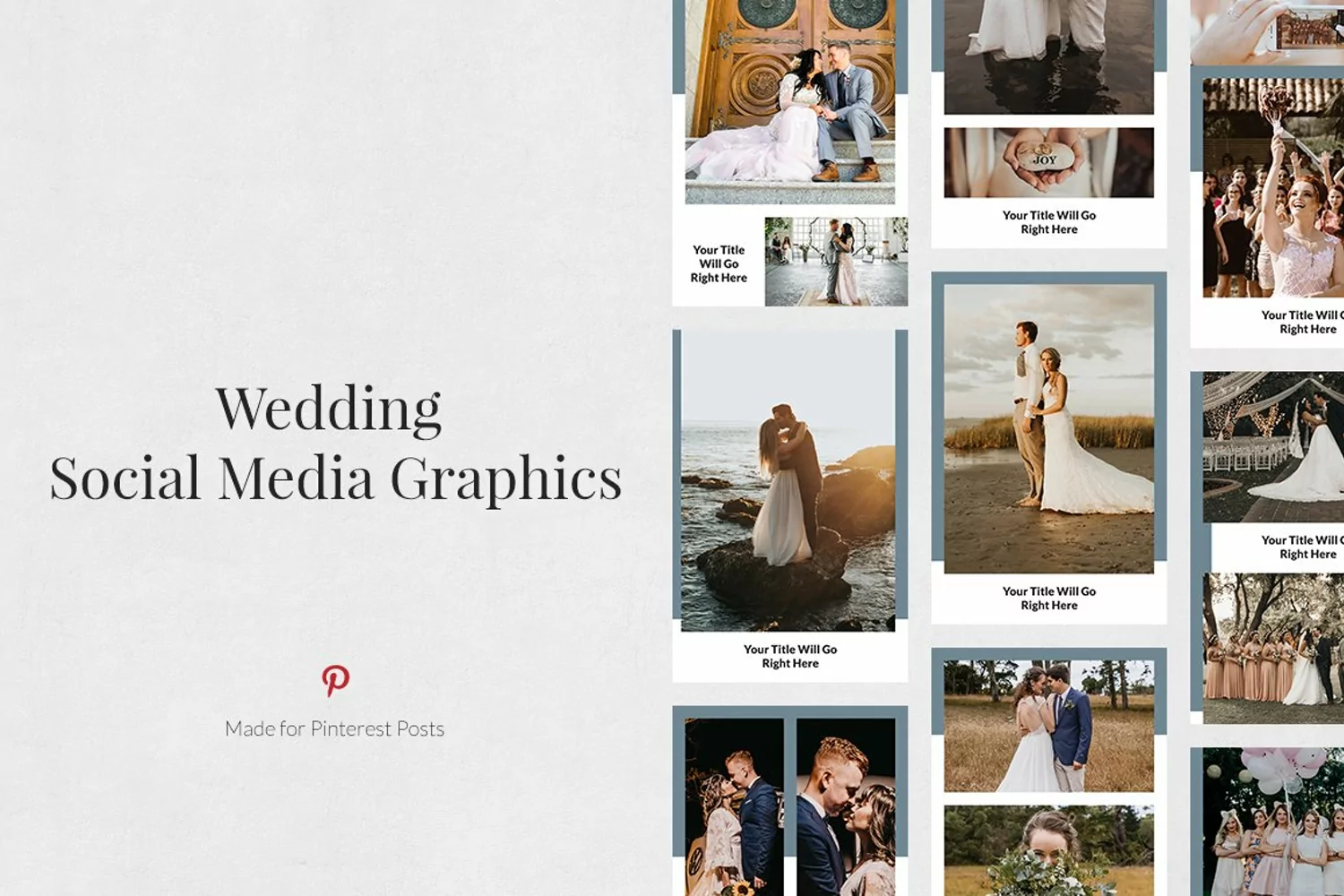
Task: Click title text below the beach couple photo
Action: [1048, 598]
